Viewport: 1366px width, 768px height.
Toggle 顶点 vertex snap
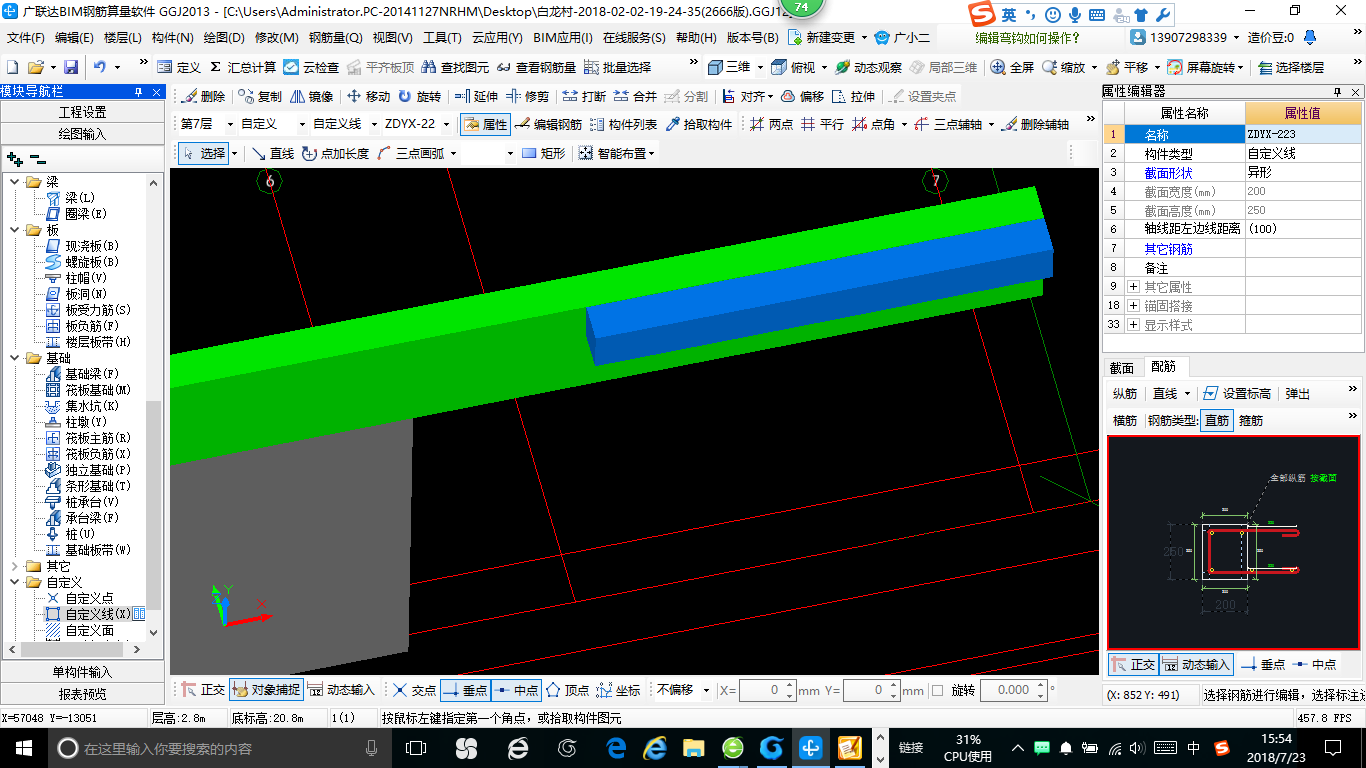coord(567,690)
